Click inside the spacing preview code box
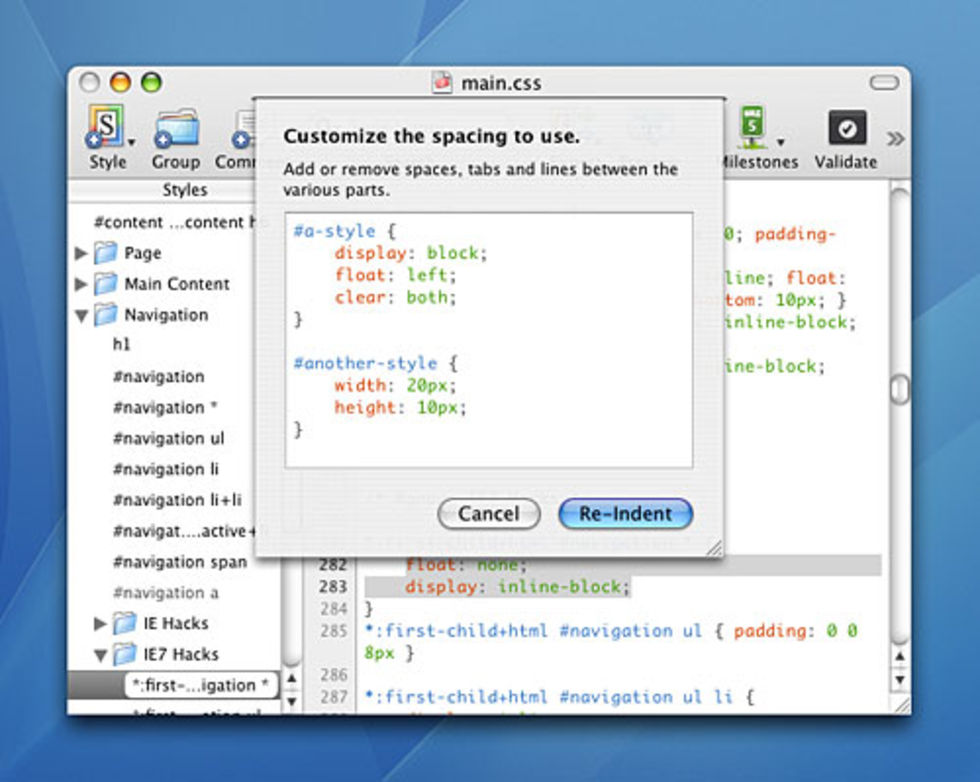This screenshot has height=782, width=980. [488, 340]
